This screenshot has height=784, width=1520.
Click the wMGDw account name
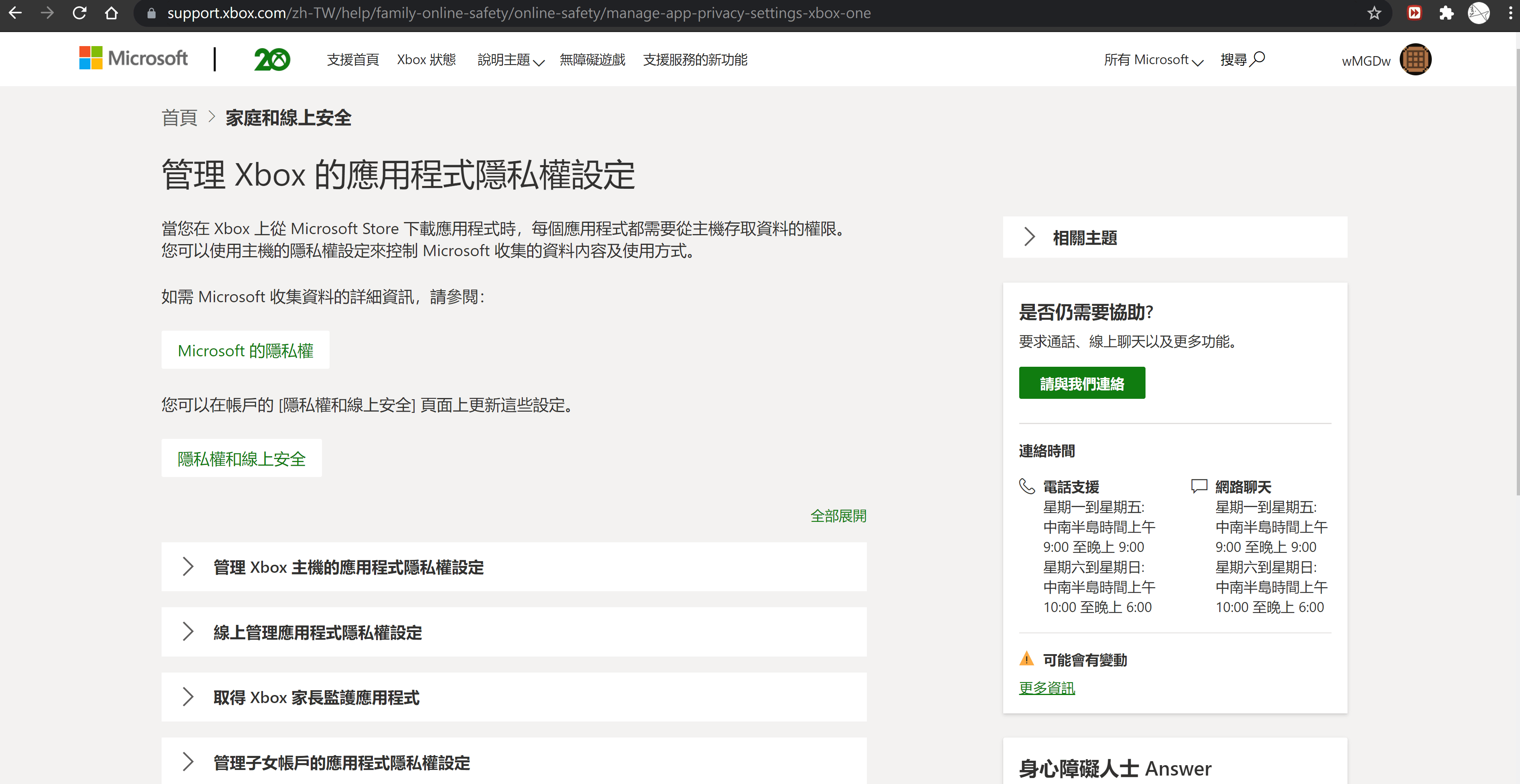(x=1366, y=61)
